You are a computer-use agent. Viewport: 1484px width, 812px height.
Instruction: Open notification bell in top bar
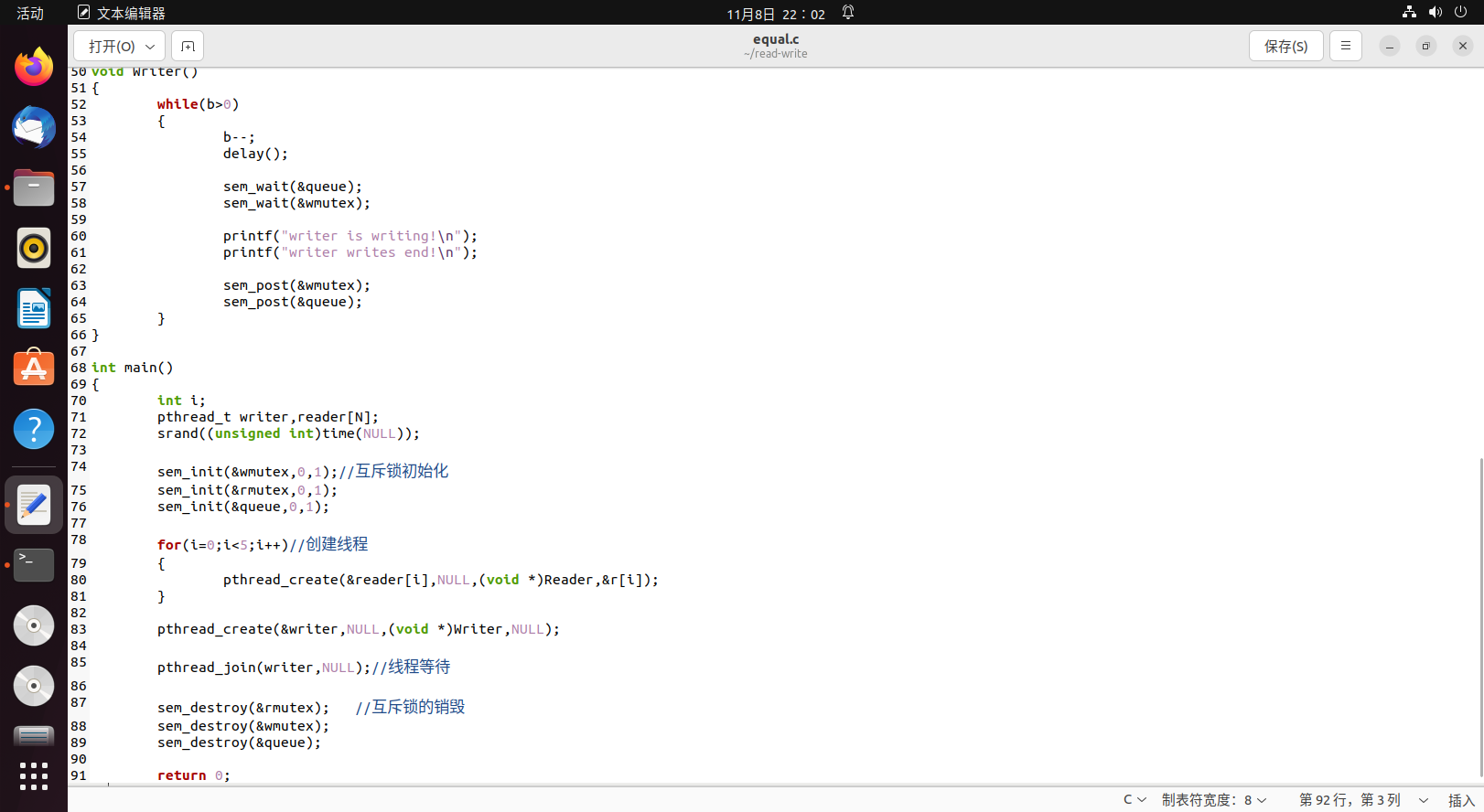click(848, 13)
